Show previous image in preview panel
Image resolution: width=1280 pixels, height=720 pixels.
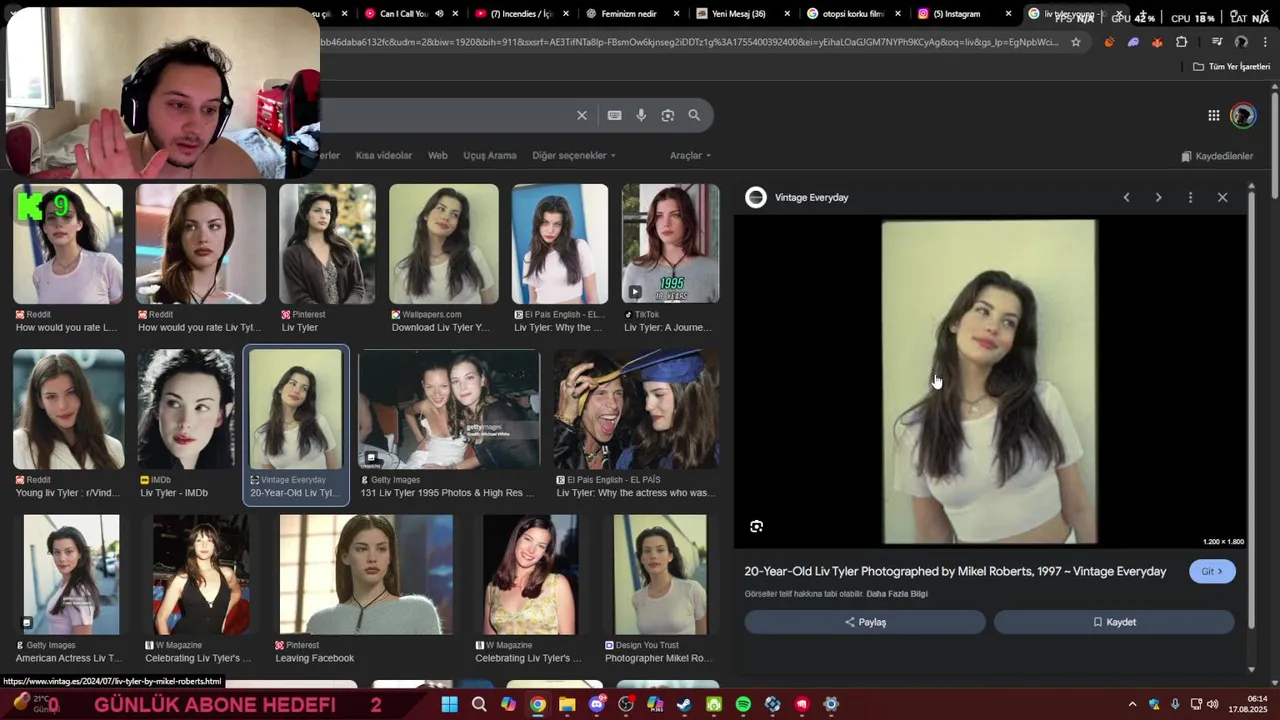(1126, 197)
